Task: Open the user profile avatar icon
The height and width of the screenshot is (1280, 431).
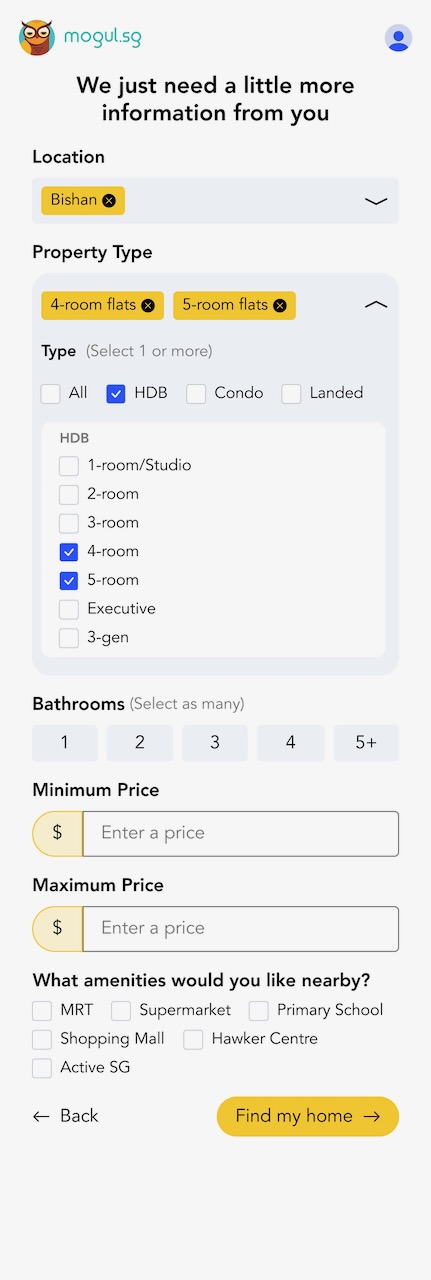Action: coord(398,38)
